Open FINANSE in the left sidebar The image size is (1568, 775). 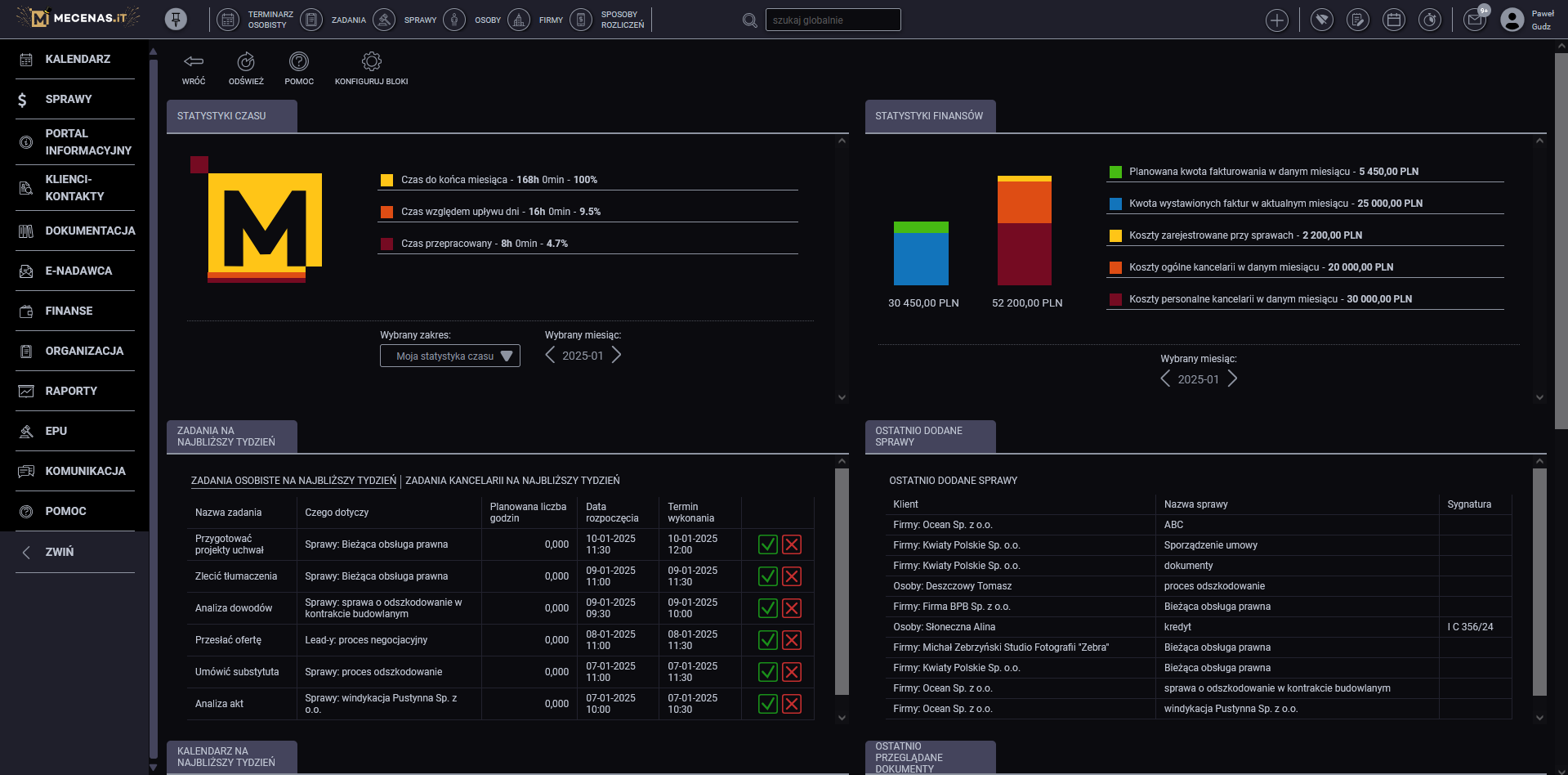tap(70, 311)
